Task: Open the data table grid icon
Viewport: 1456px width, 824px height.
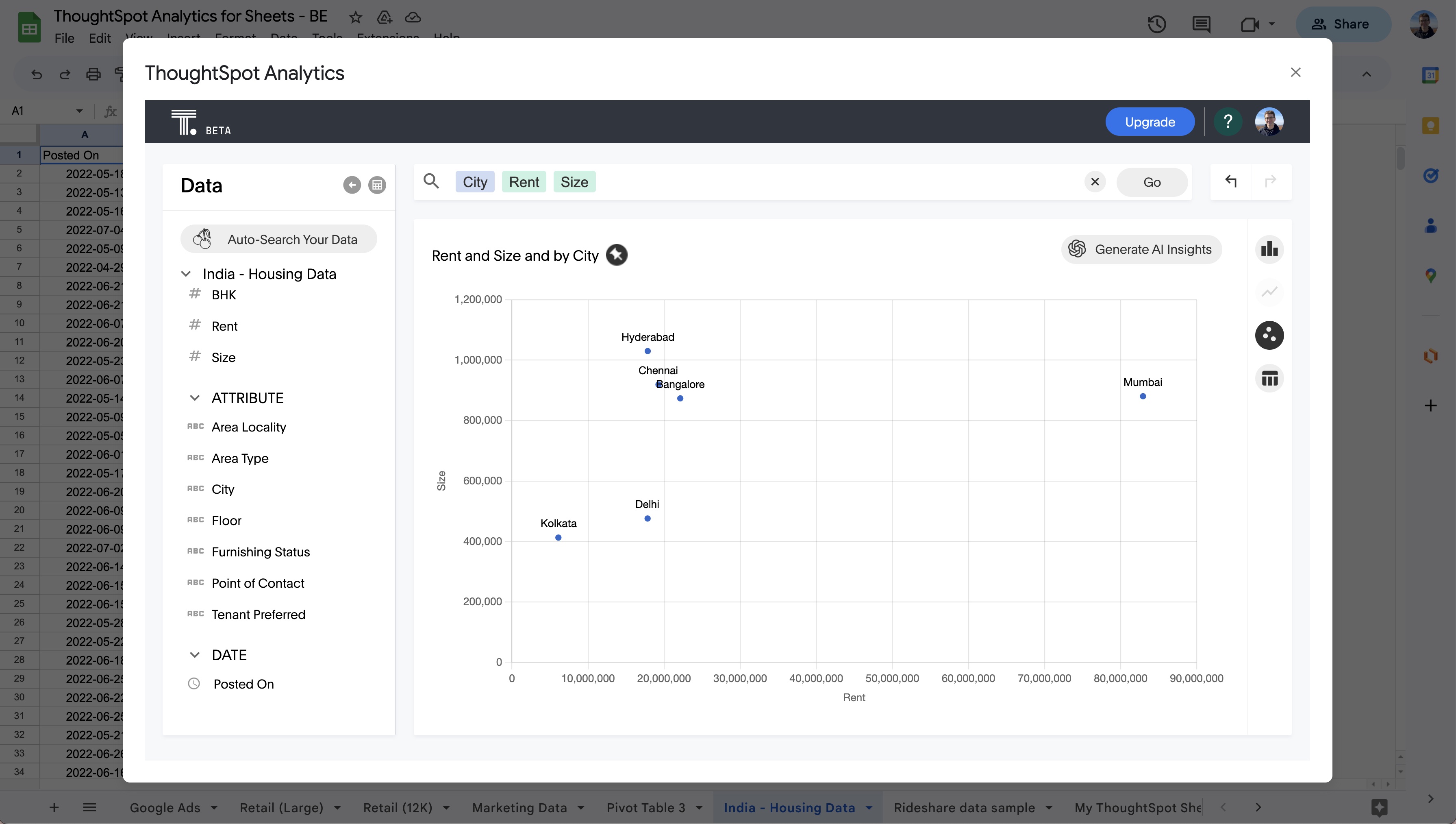Action: pyautogui.click(x=377, y=185)
